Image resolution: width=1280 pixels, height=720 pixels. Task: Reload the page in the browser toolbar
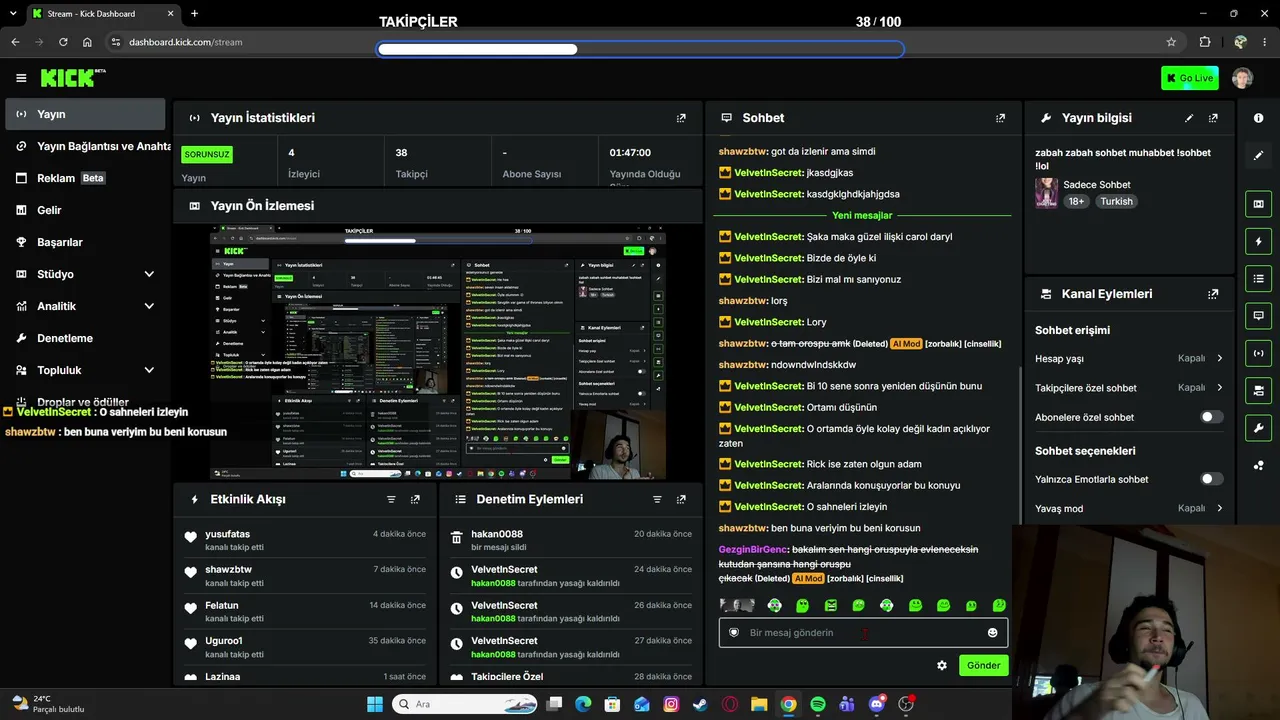[x=63, y=42]
